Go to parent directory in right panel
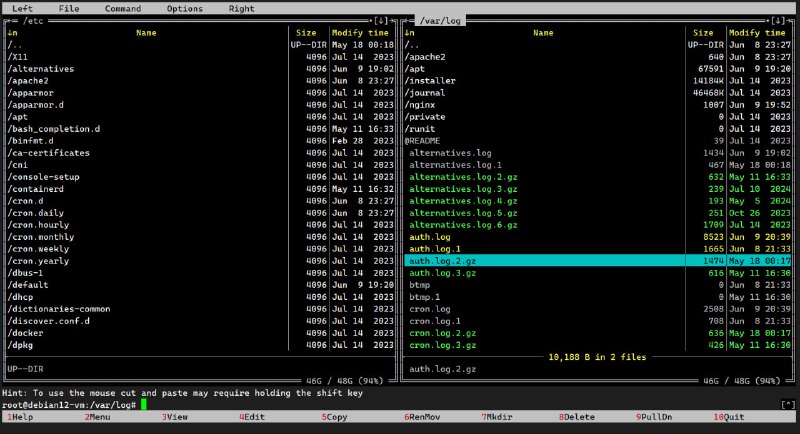The height and width of the screenshot is (434, 800). click(544, 45)
